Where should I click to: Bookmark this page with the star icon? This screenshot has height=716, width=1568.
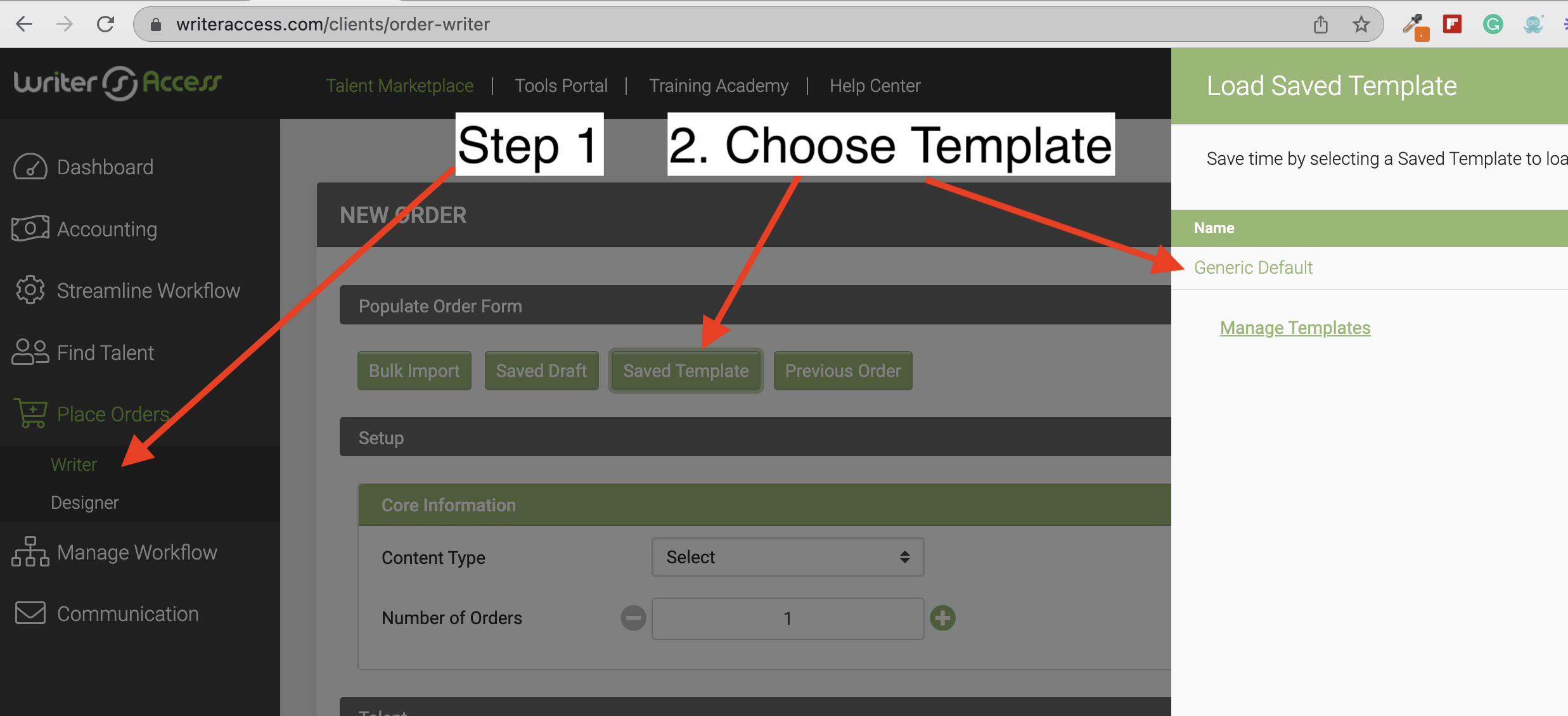1361,25
